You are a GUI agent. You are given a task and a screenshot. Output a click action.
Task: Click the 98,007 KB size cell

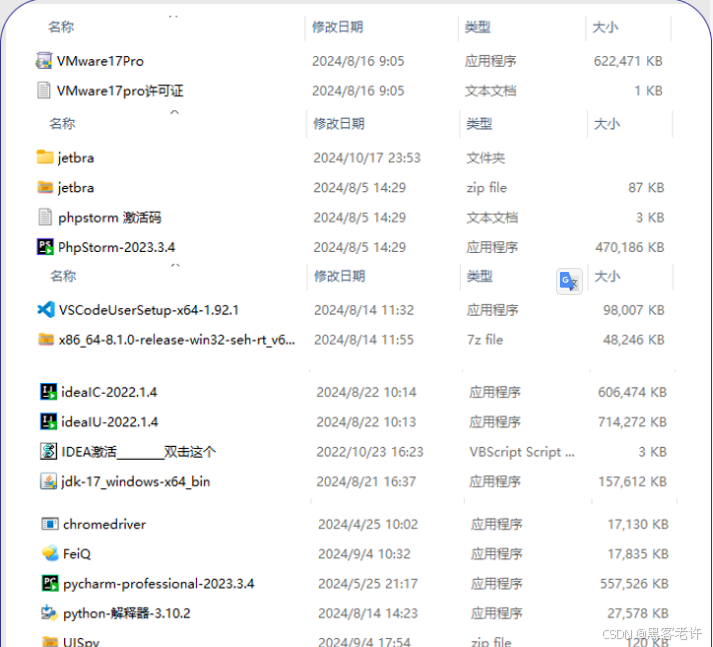point(634,310)
